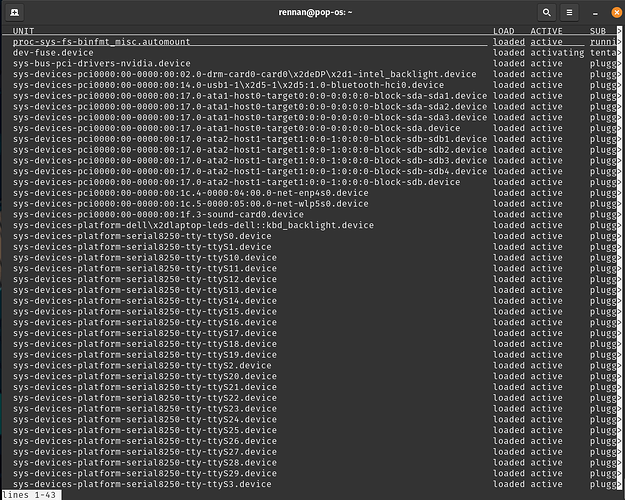Close the terminal window
This screenshot has width=625, height=500.
[x=616, y=12]
